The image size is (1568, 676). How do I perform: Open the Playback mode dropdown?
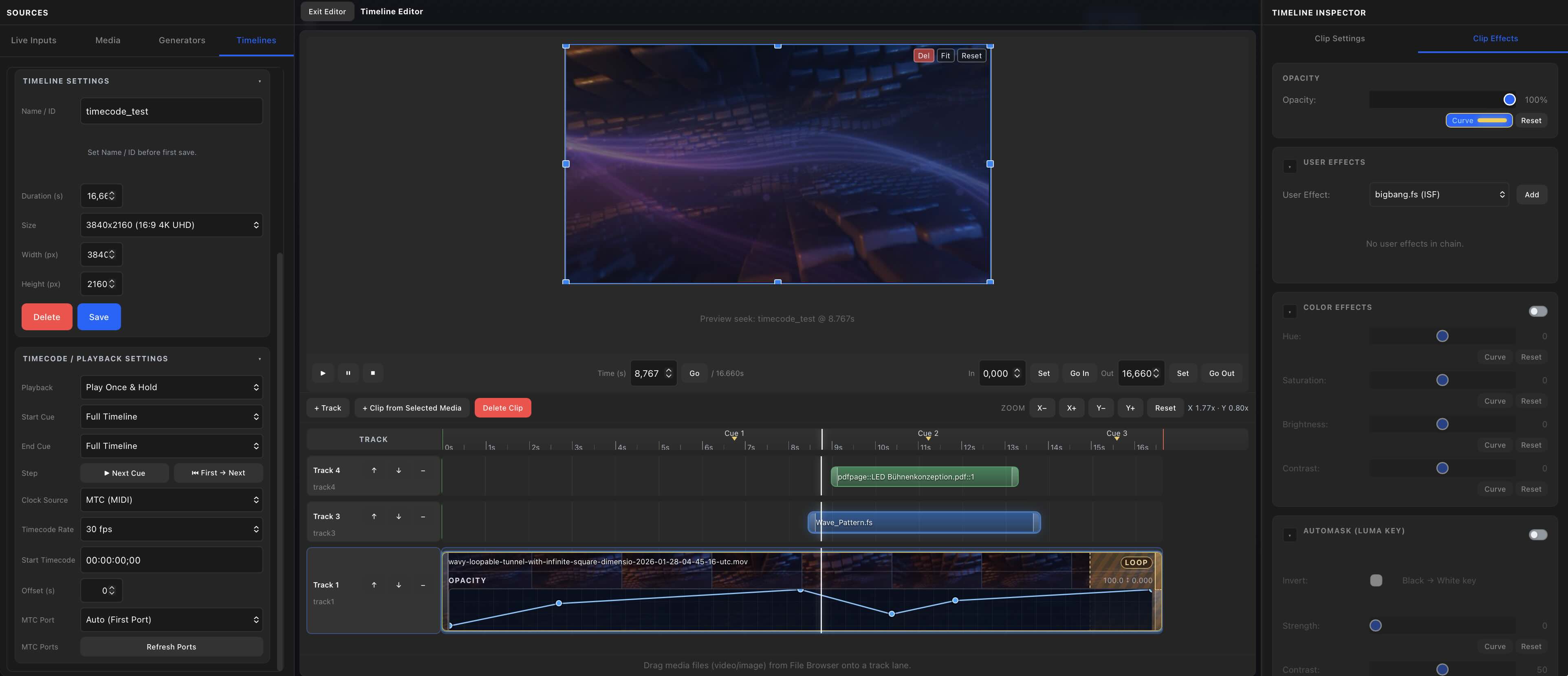coord(171,387)
